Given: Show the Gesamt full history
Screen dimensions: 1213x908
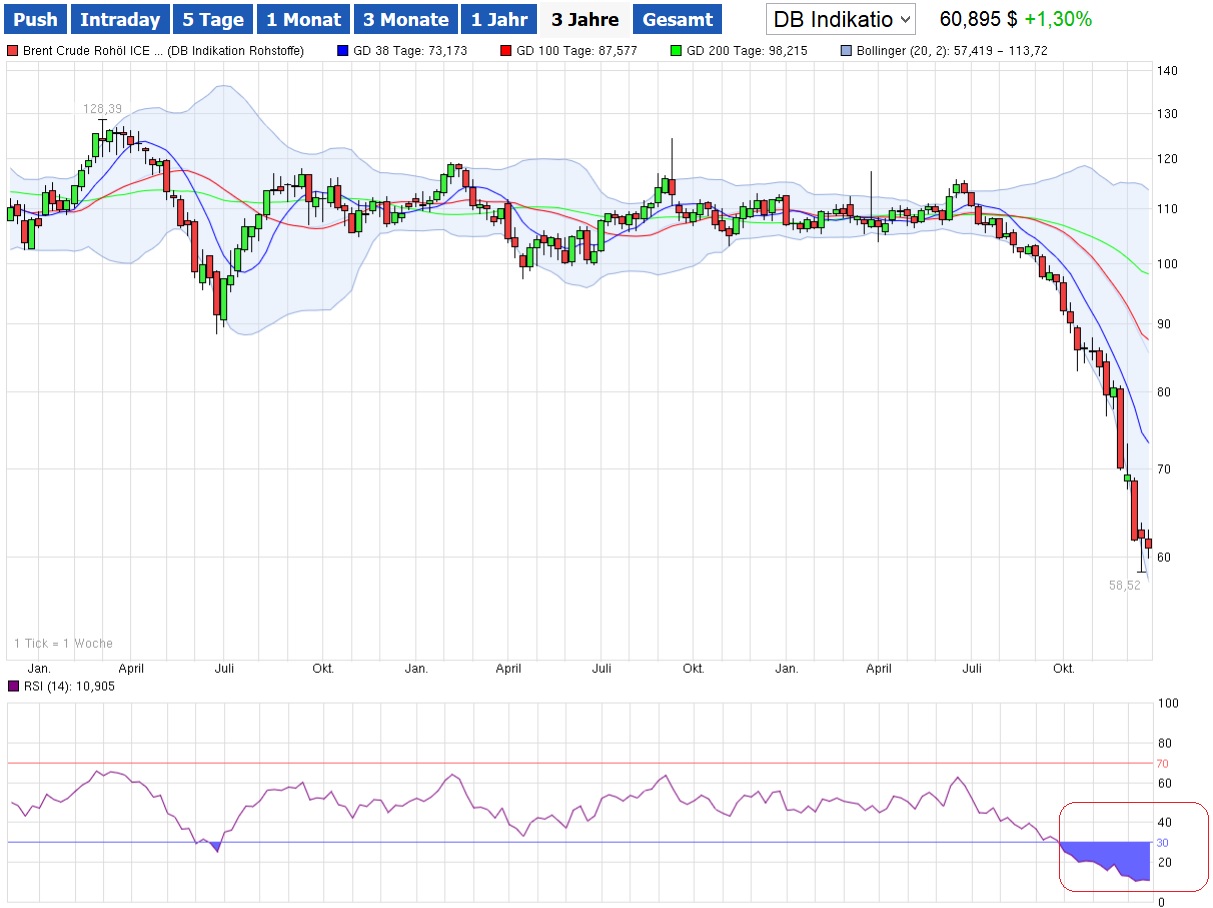Looking at the screenshot, I should point(677,19).
